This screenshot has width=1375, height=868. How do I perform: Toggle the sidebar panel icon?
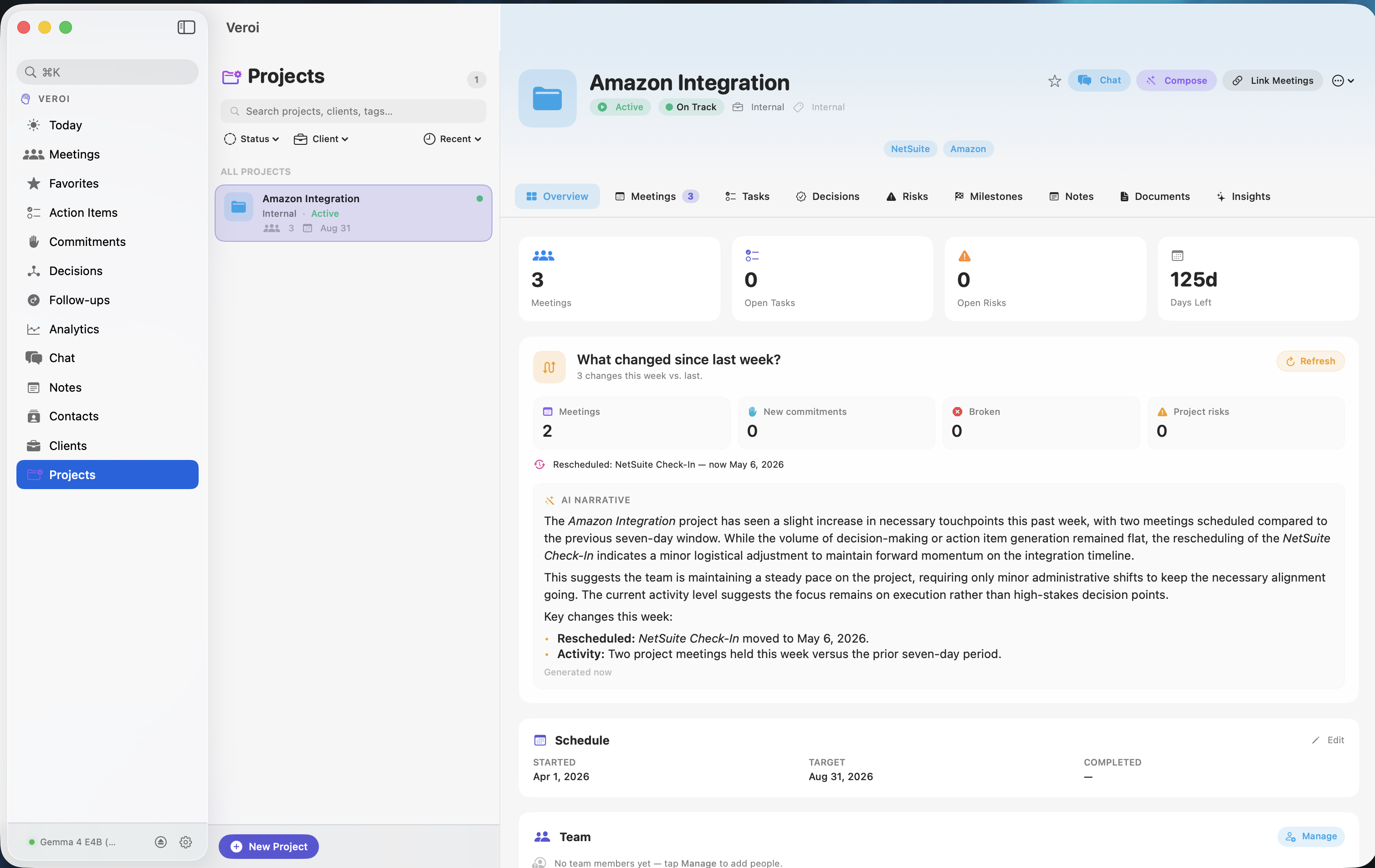pyautogui.click(x=186, y=27)
